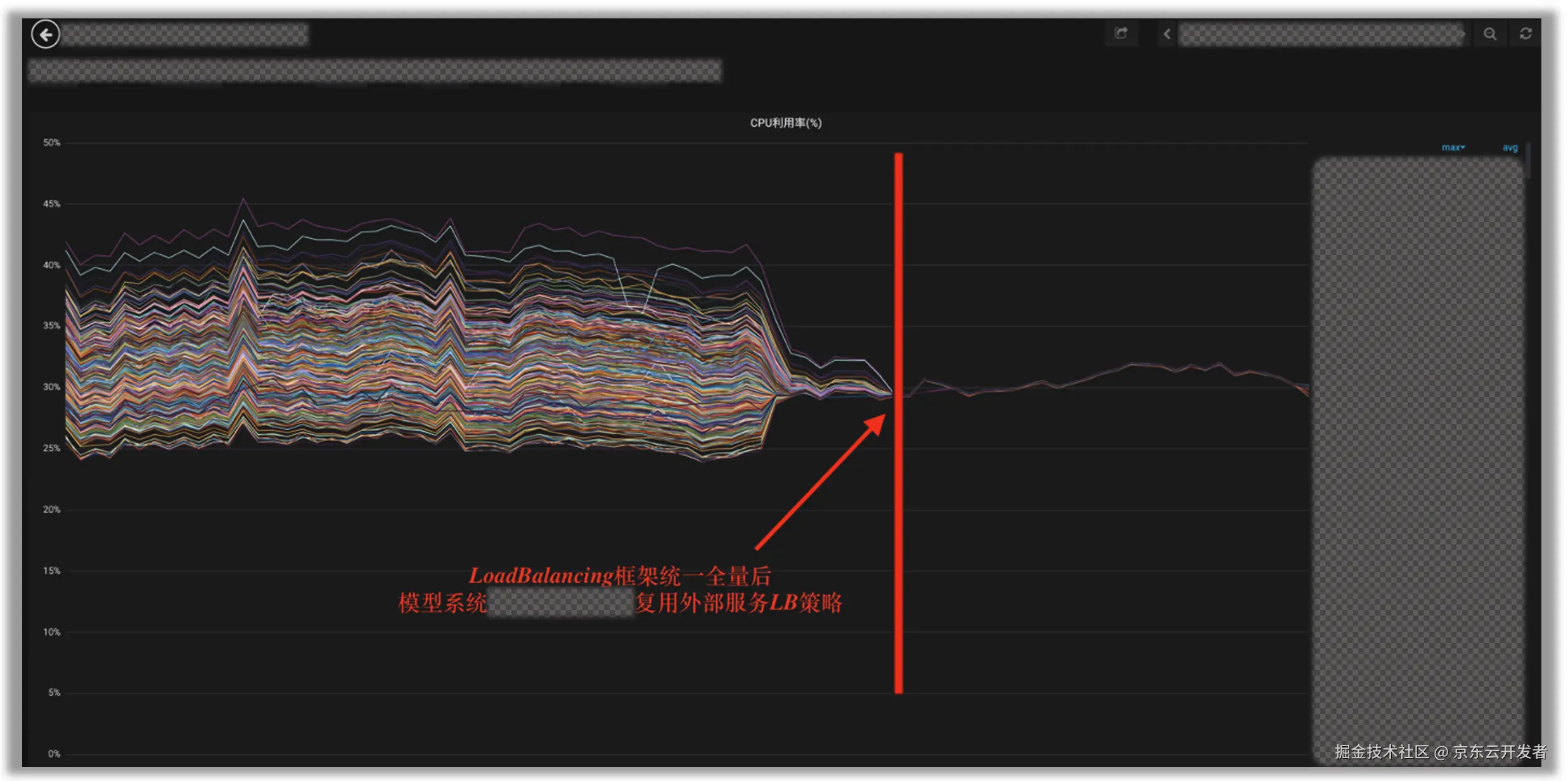1568x781 pixels.
Task: Click the 50% y-axis label
Action: [x=51, y=143]
